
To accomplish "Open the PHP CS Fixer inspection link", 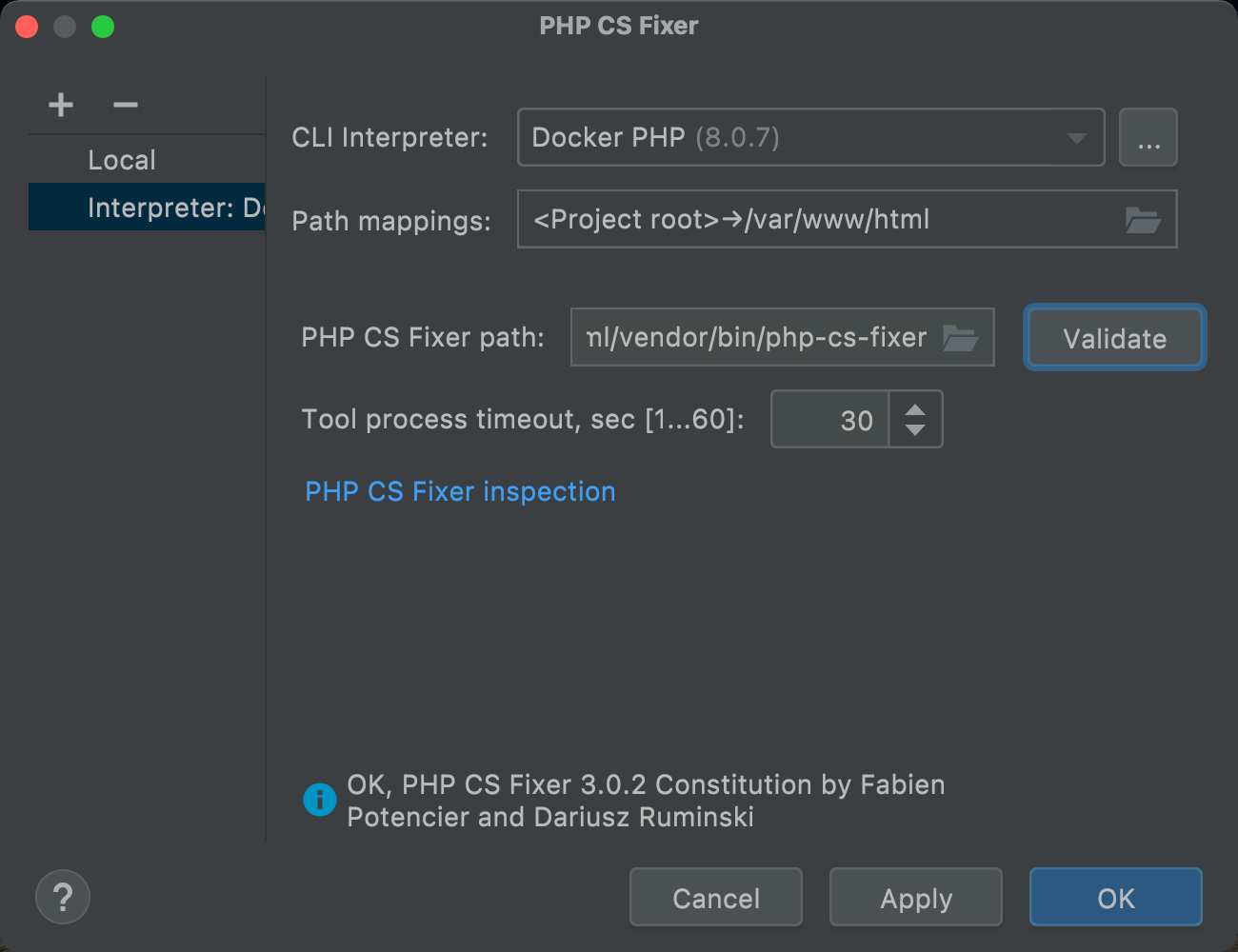I will 460,491.
